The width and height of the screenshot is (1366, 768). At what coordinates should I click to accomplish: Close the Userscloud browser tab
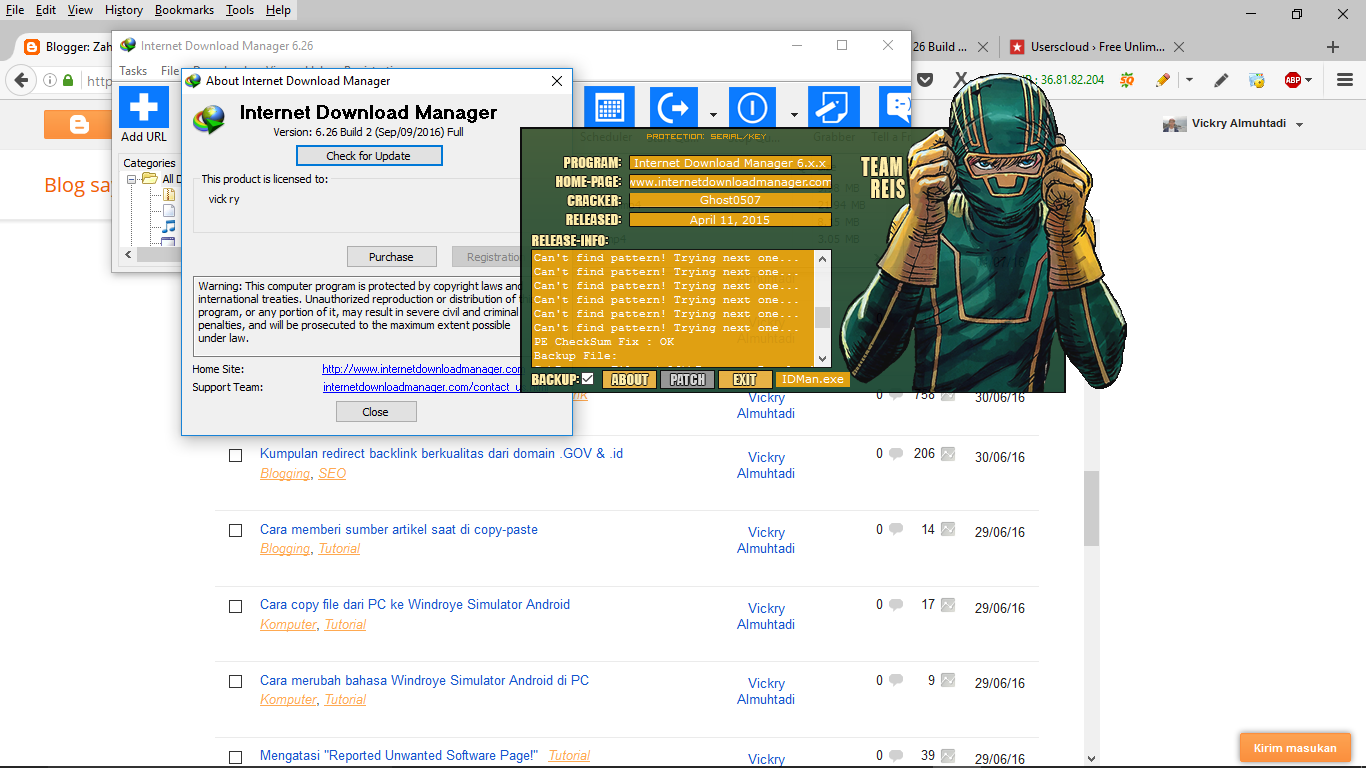(1179, 47)
